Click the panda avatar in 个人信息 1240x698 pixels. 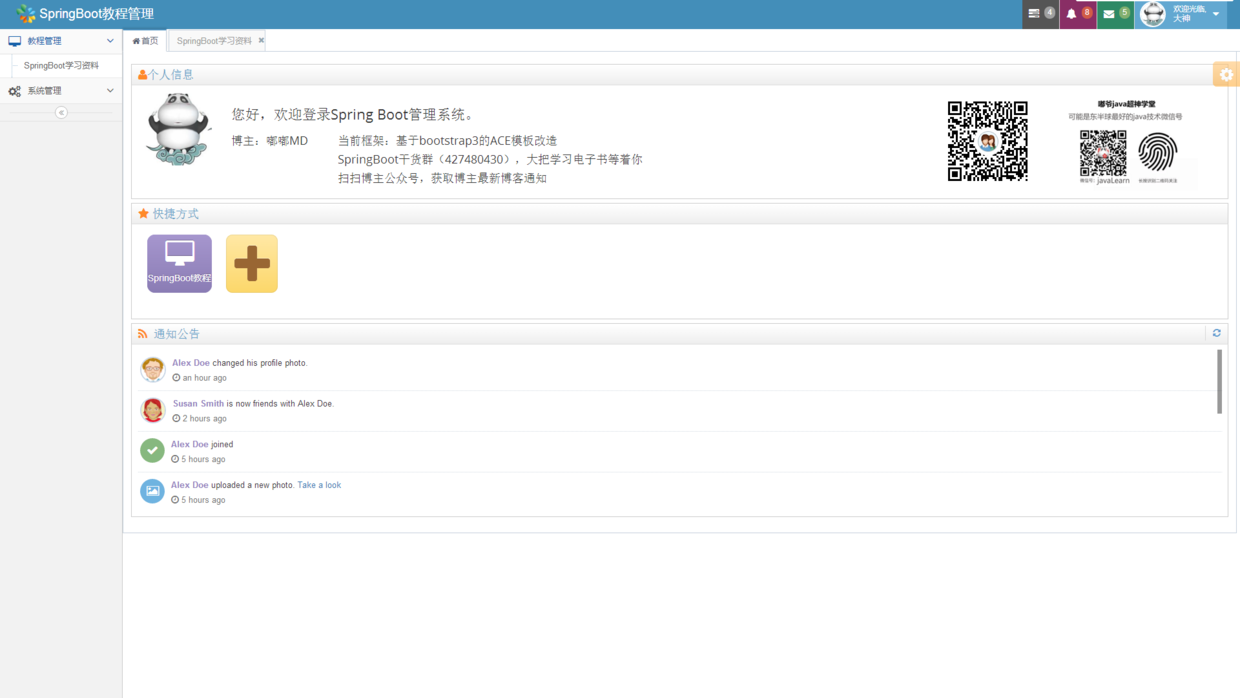click(178, 129)
